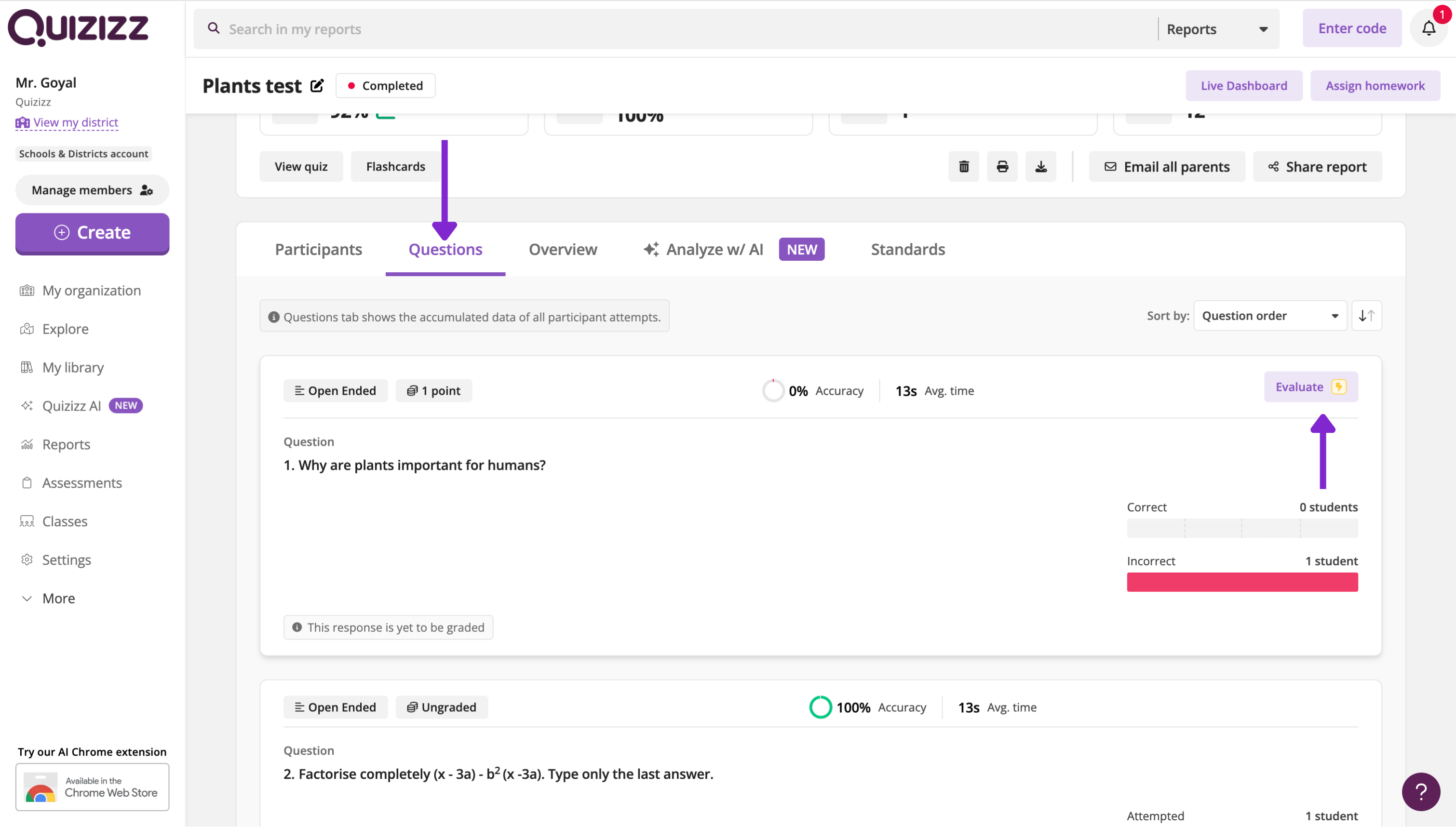Viewport: 1456px width, 827px height.
Task: Click Open Ended tag on question 1
Action: tap(335, 391)
